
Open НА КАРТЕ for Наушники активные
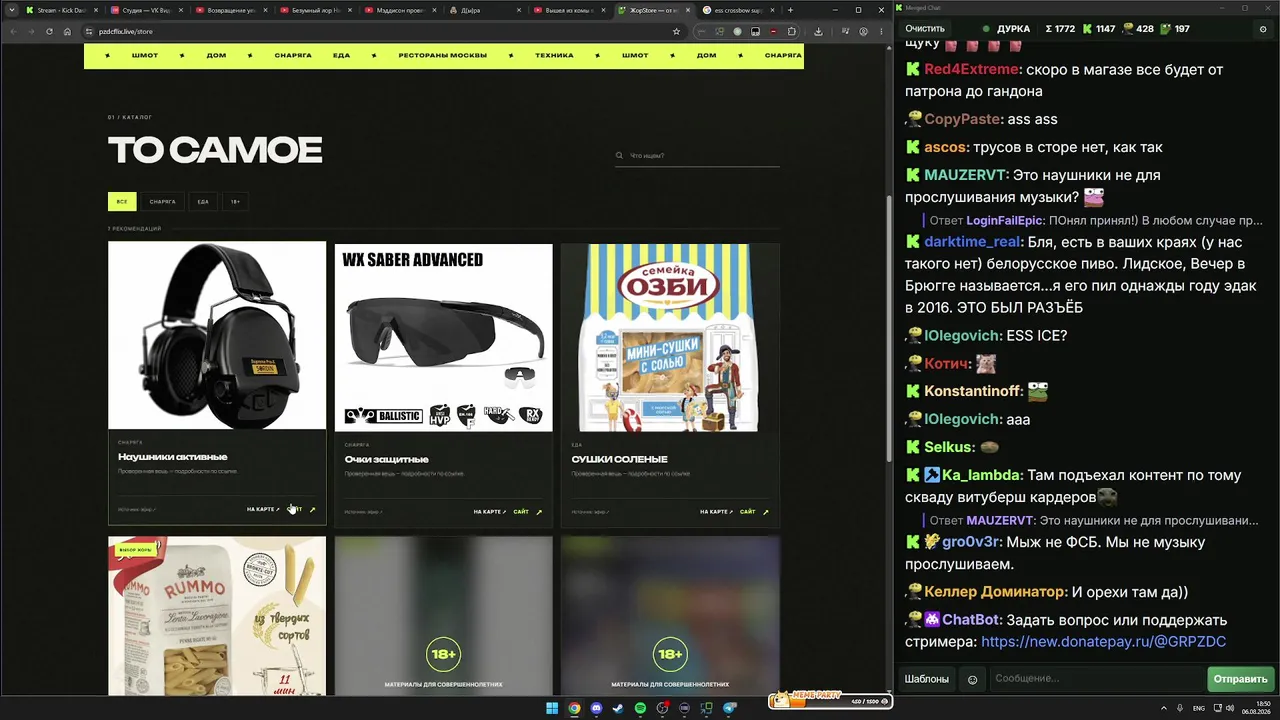(x=263, y=509)
